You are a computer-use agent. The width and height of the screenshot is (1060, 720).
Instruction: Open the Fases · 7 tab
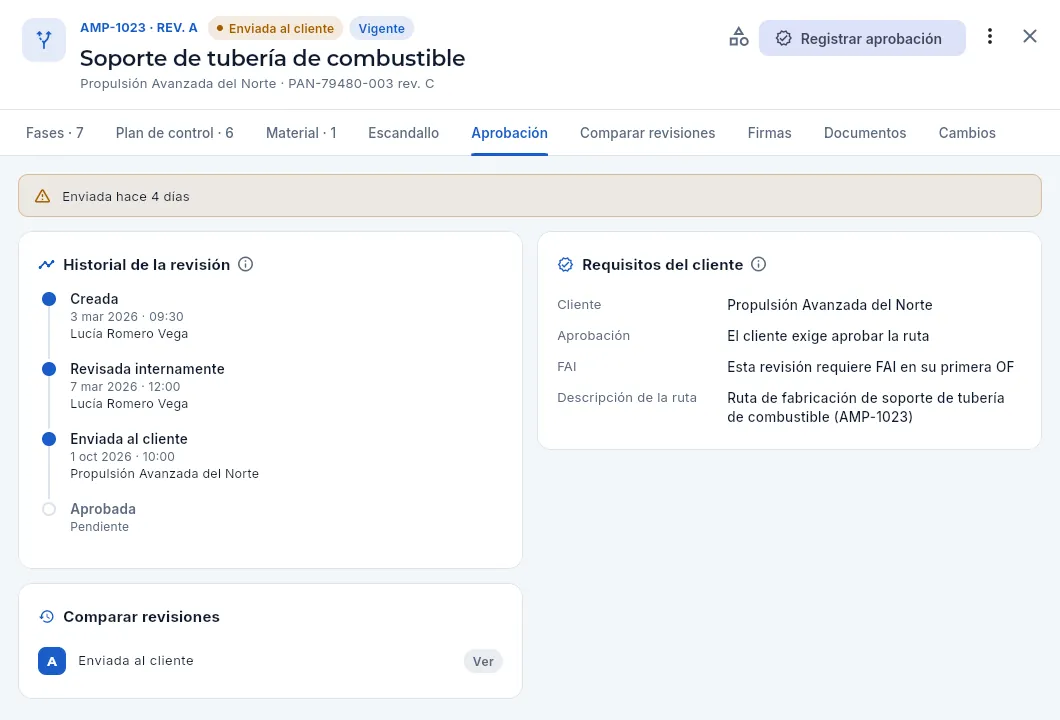(55, 133)
